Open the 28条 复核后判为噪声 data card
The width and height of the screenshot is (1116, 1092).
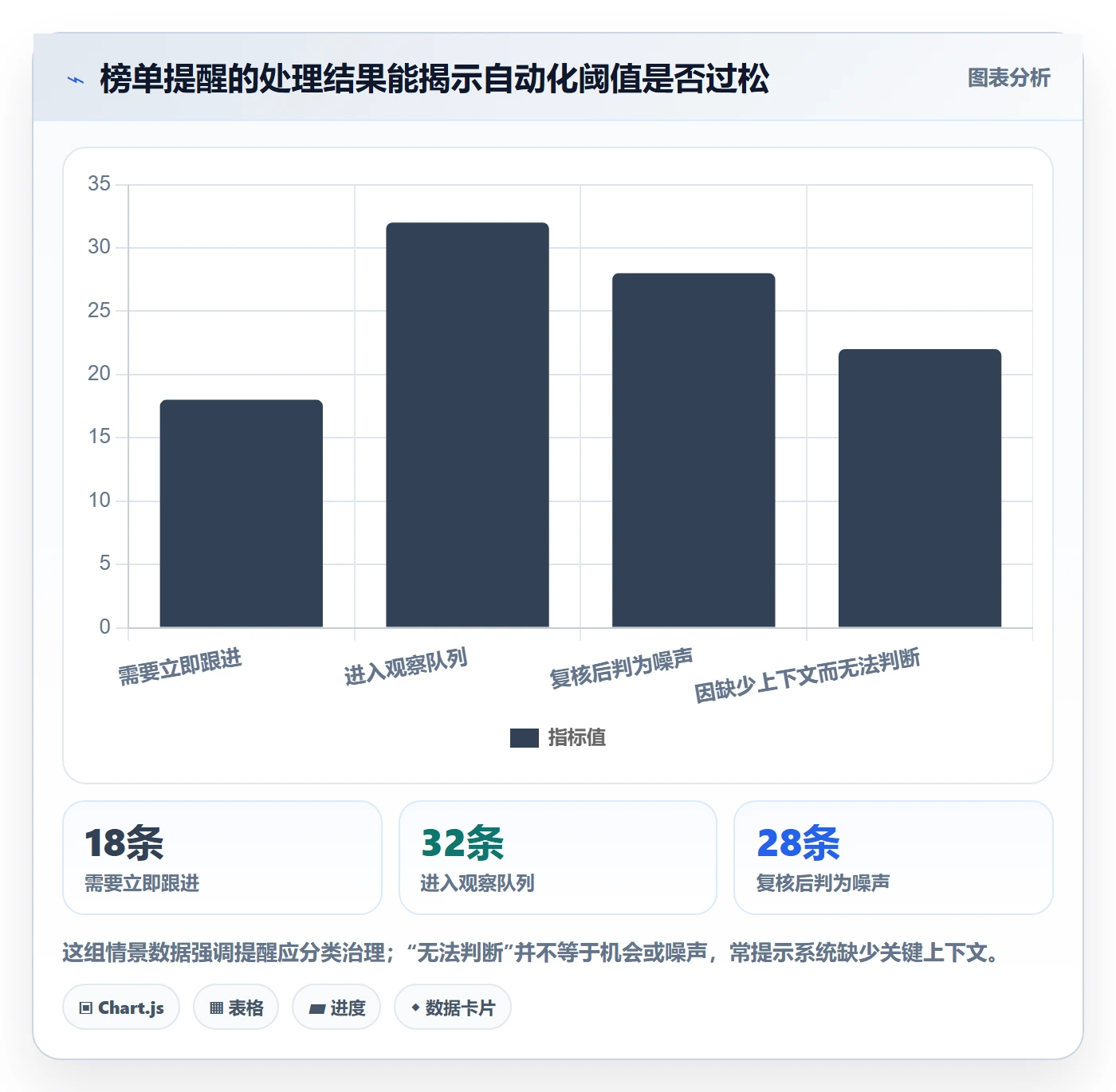pos(894,858)
